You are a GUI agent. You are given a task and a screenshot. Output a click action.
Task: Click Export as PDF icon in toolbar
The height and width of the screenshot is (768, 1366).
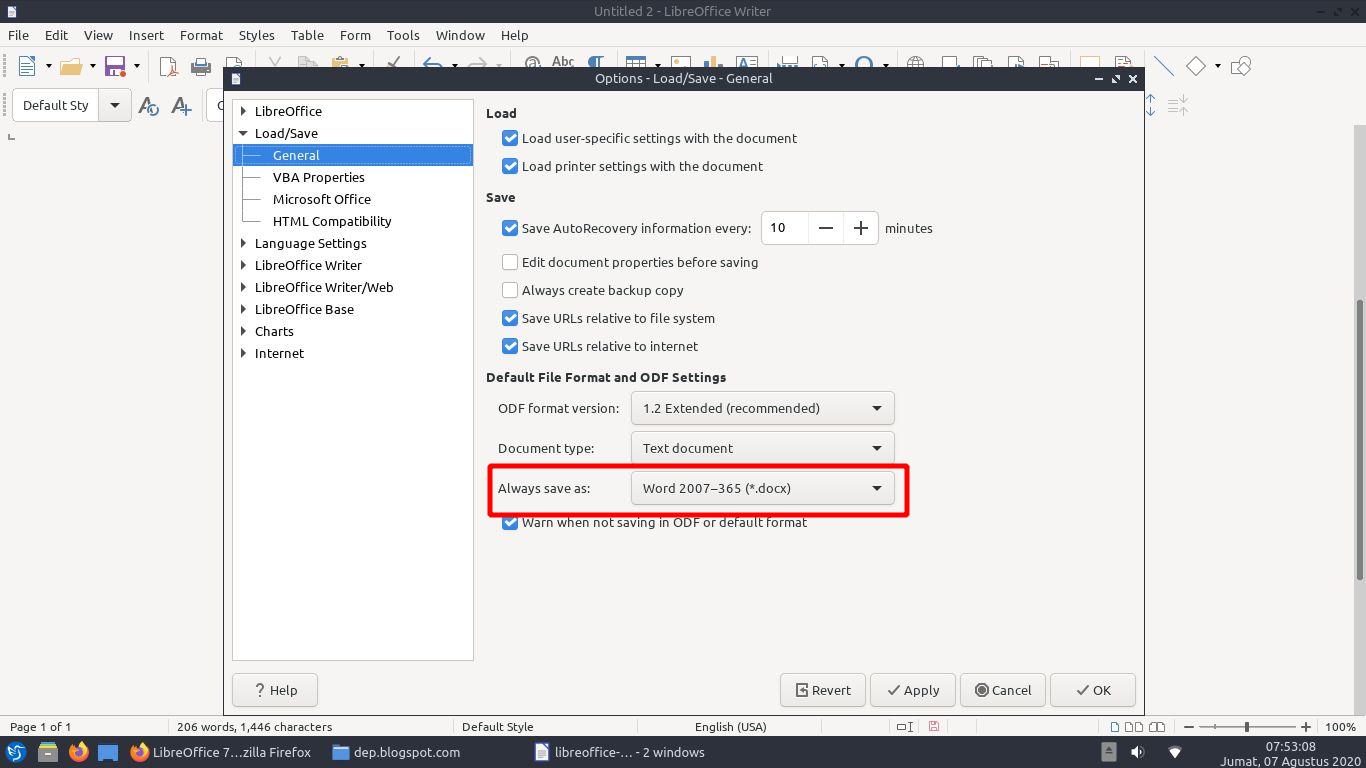(169, 66)
